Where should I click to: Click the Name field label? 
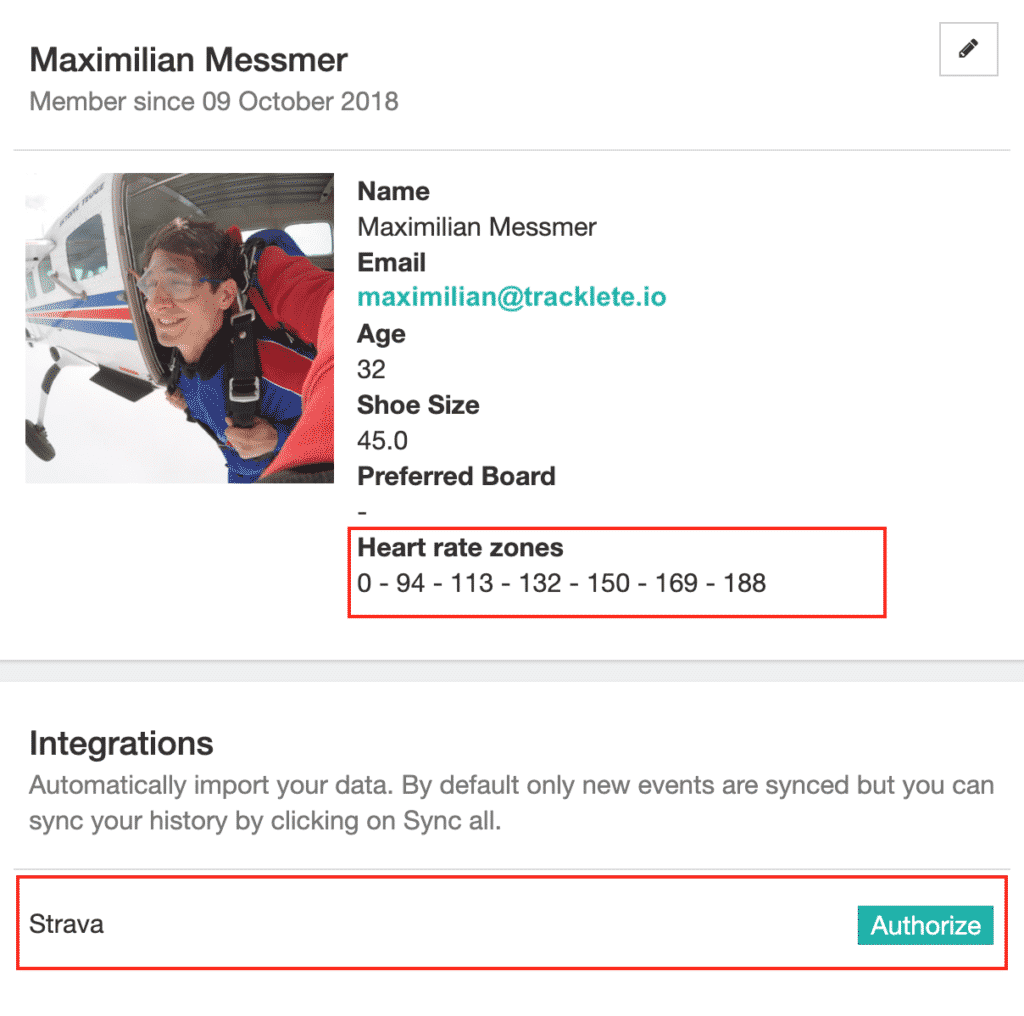tap(393, 191)
